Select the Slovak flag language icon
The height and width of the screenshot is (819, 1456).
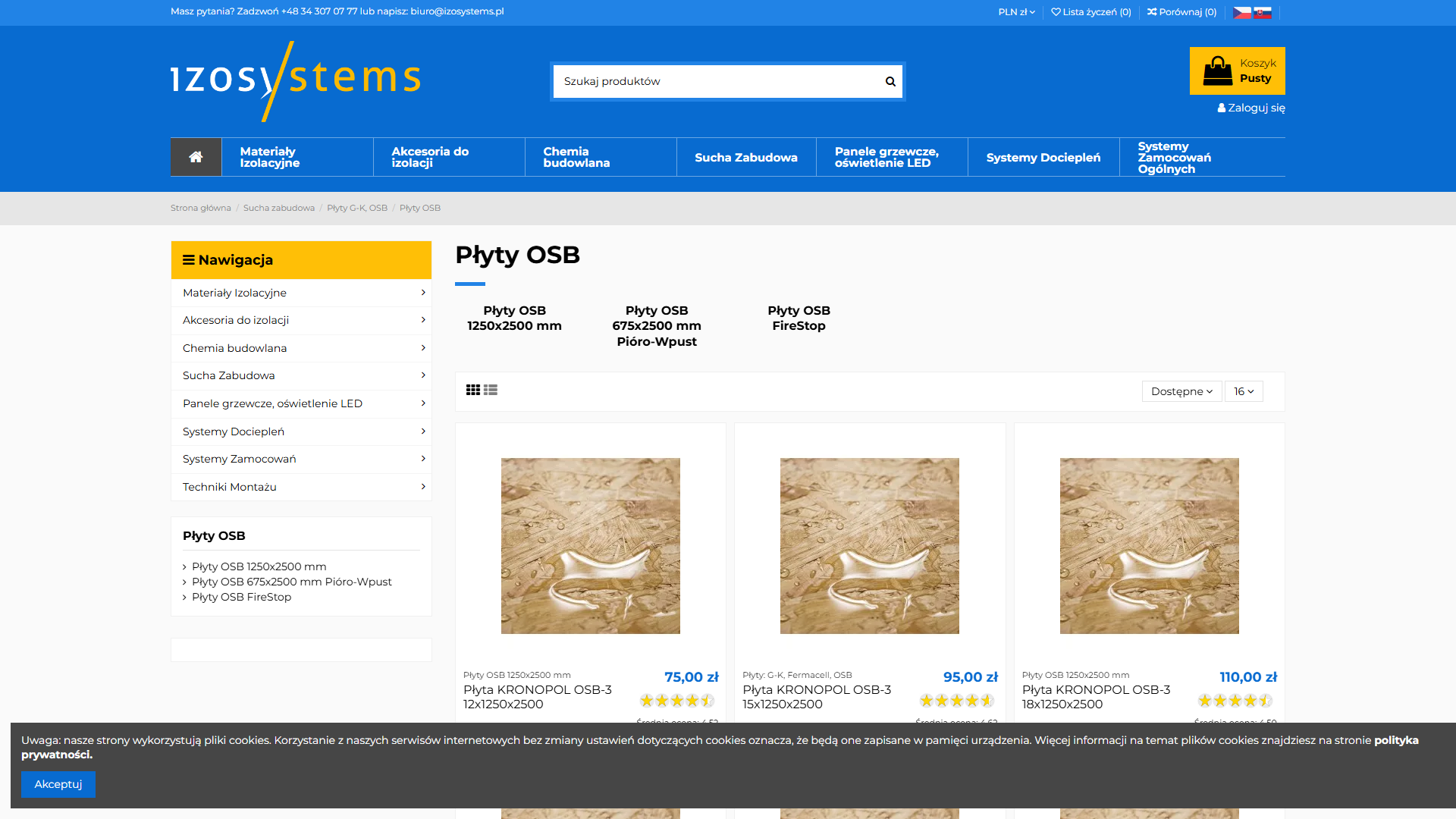click(1263, 12)
